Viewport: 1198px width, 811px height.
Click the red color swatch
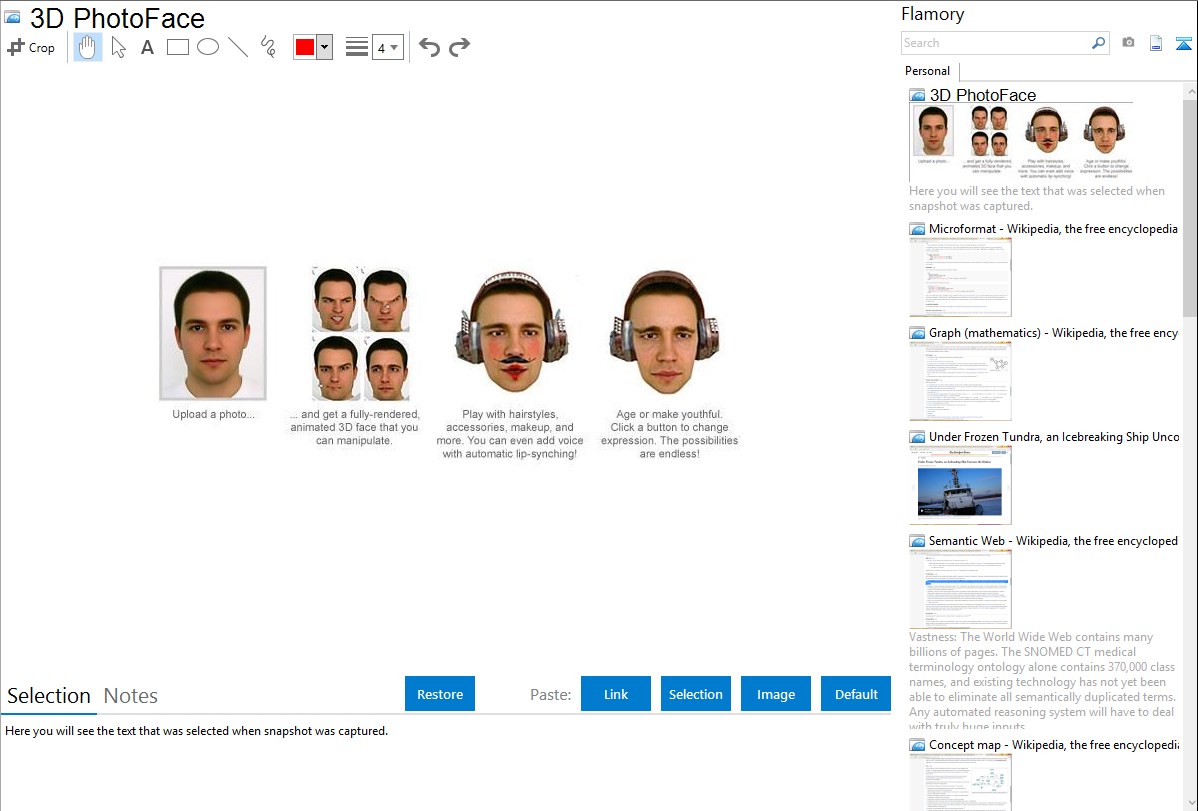(x=305, y=47)
